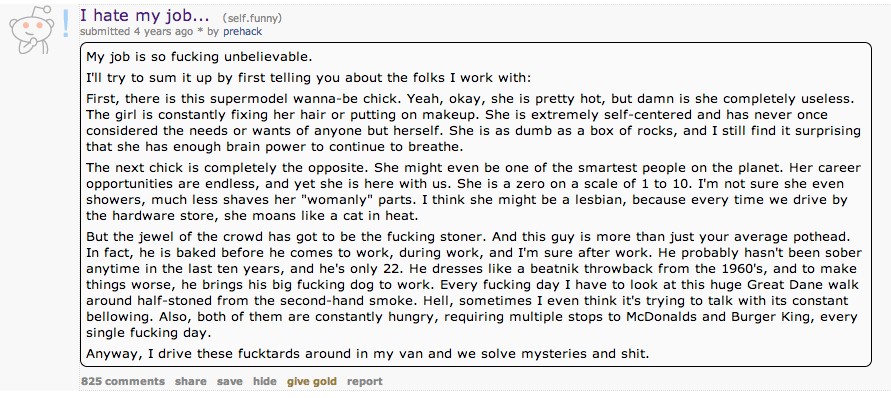Report this post via the report link

(365, 382)
